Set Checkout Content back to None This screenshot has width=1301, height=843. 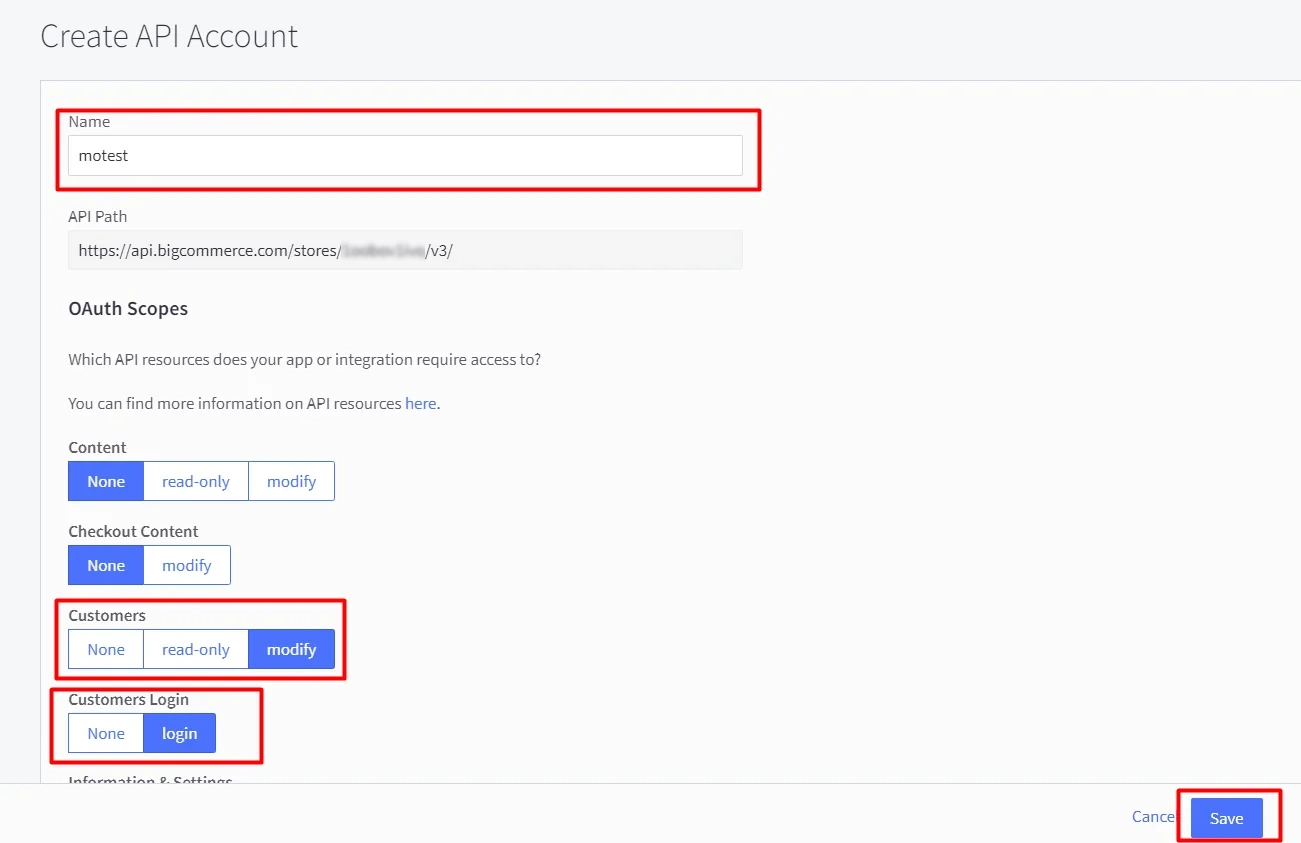pyautogui.click(x=105, y=565)
